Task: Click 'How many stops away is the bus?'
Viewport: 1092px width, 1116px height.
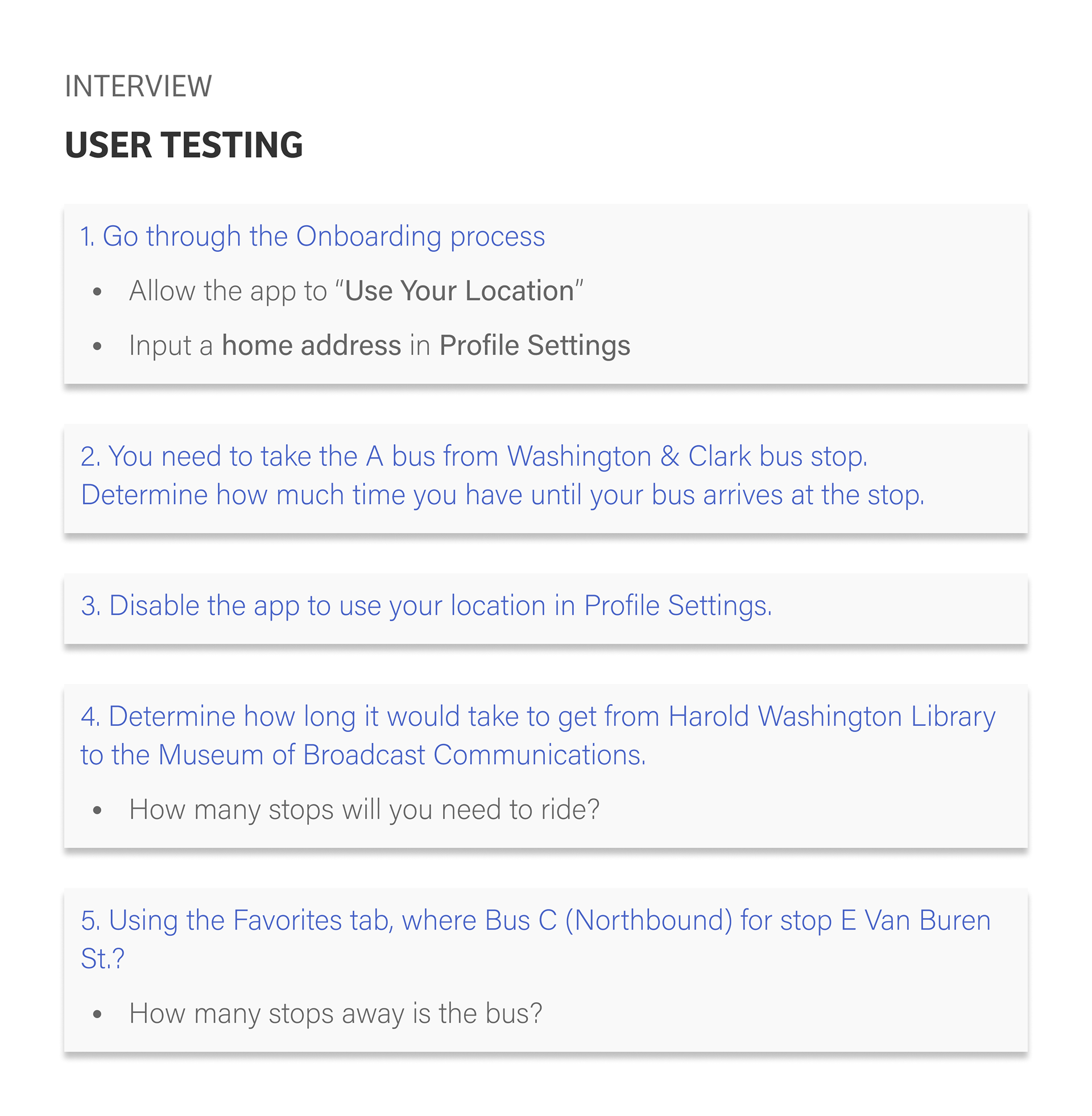Action: [336, 1014]
